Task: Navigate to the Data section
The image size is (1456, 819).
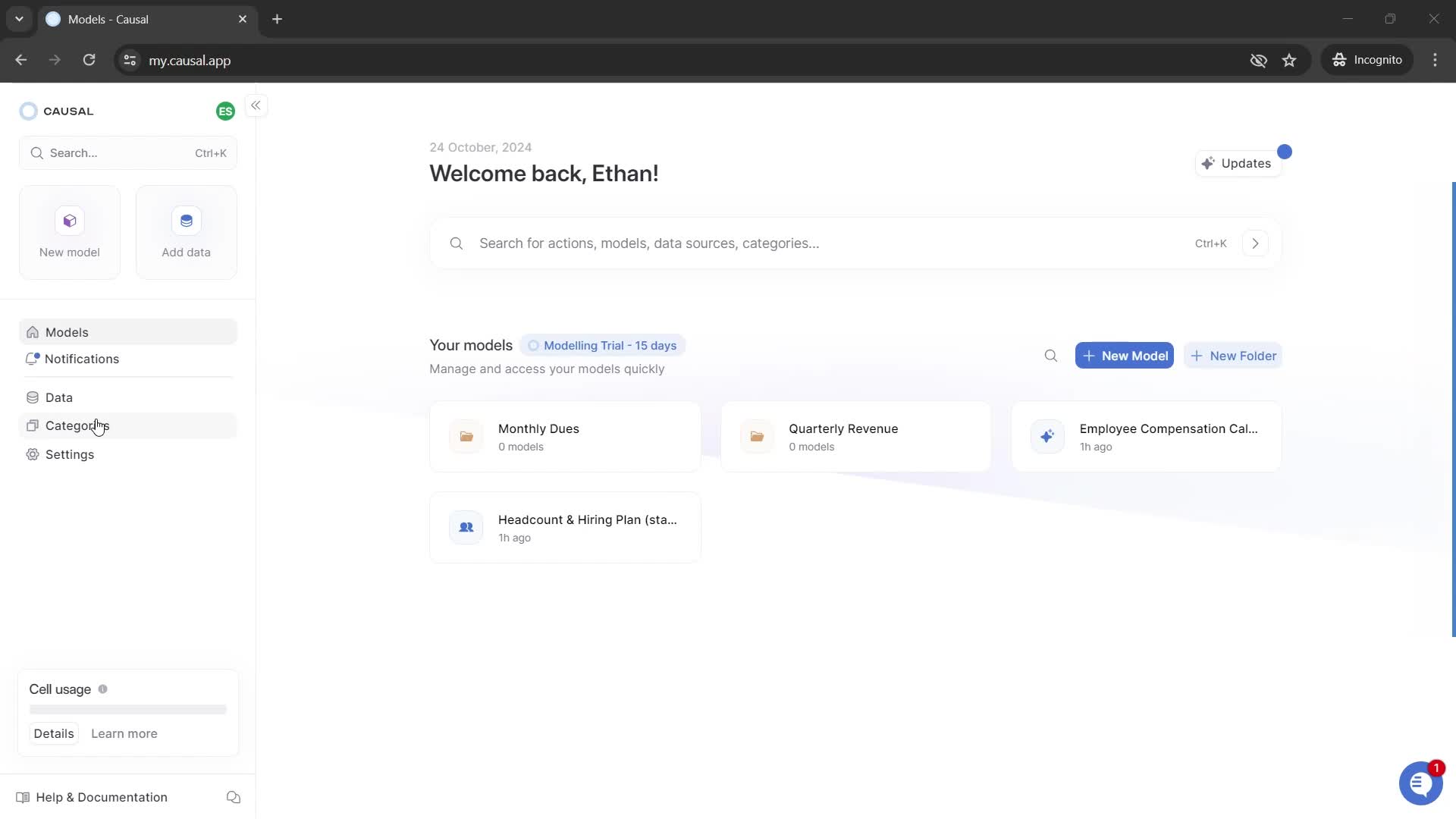Action: pyautogui.click(x=59, y=399)
